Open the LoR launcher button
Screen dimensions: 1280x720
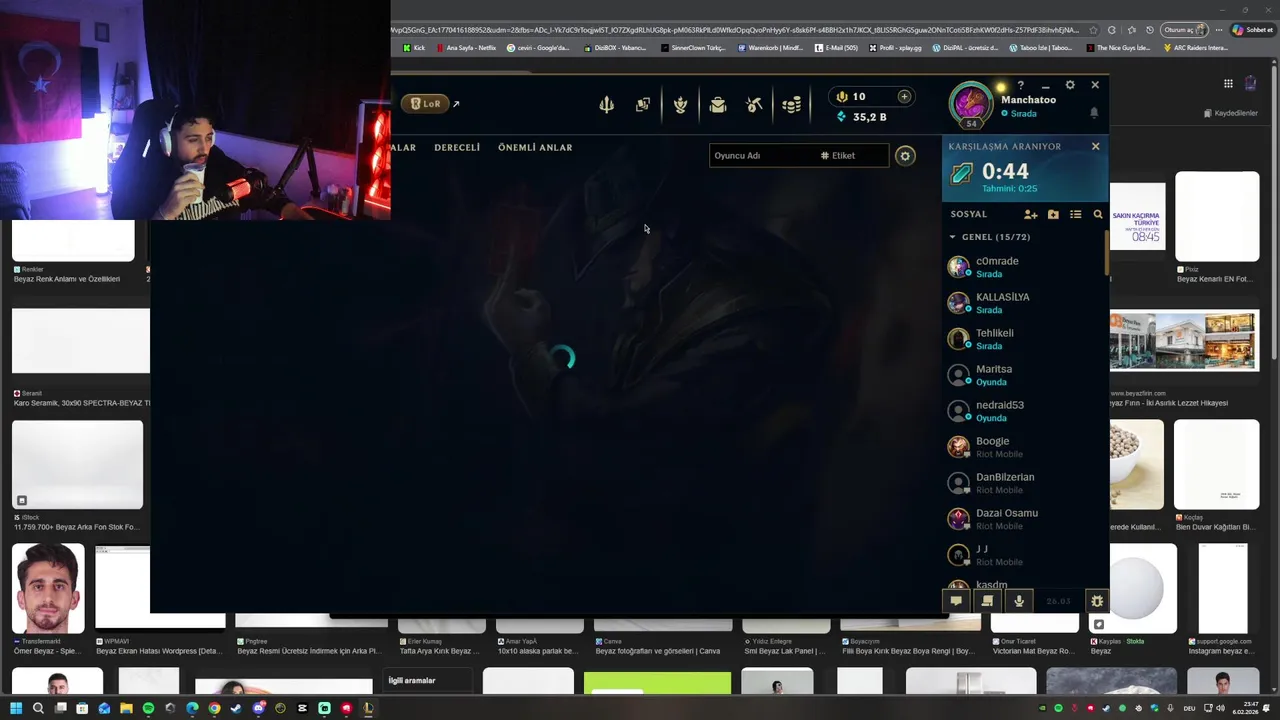pyautogui.click(x=426, y=104)
